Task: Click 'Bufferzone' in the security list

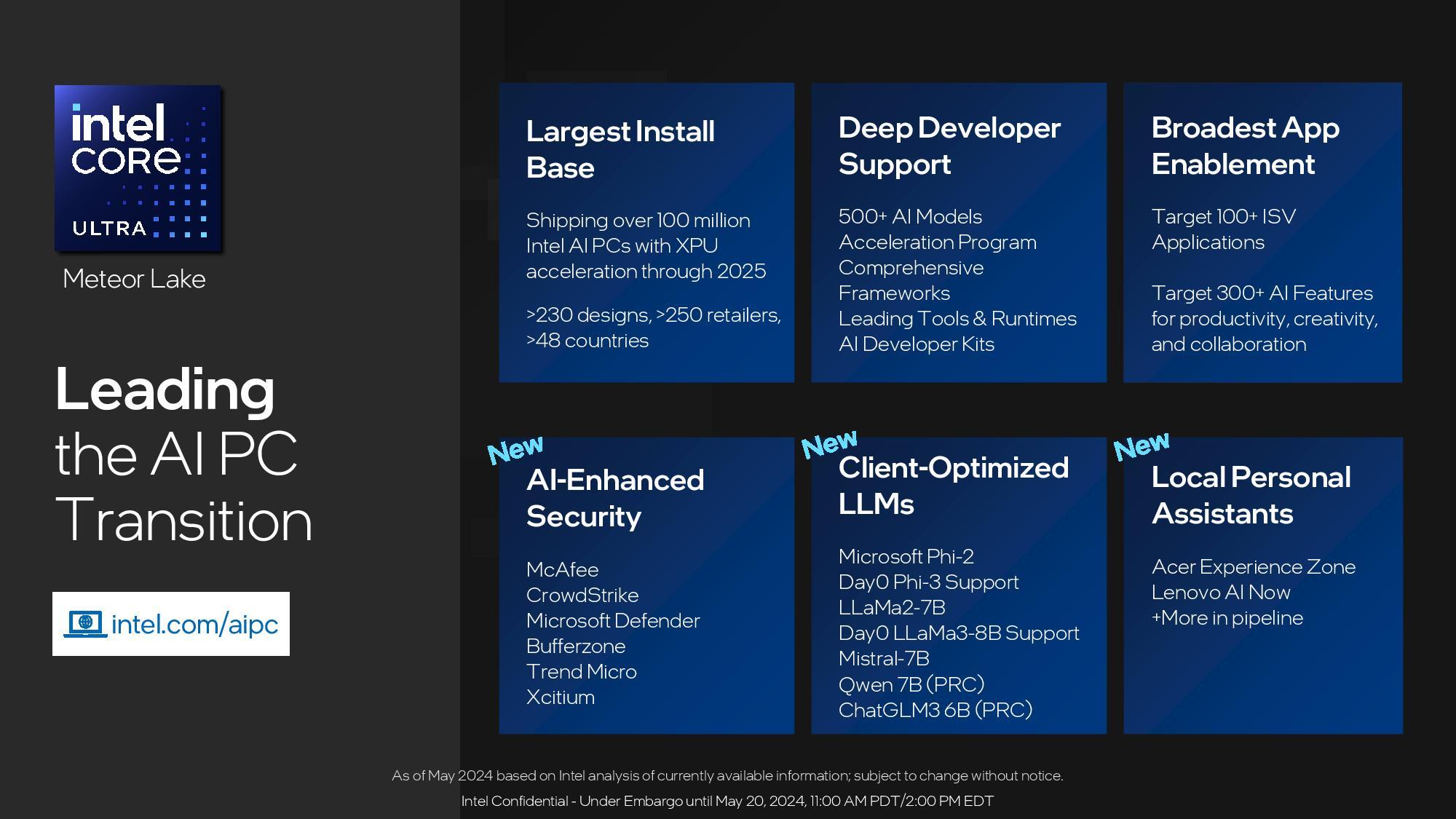Action: click(x=576, y=646)
